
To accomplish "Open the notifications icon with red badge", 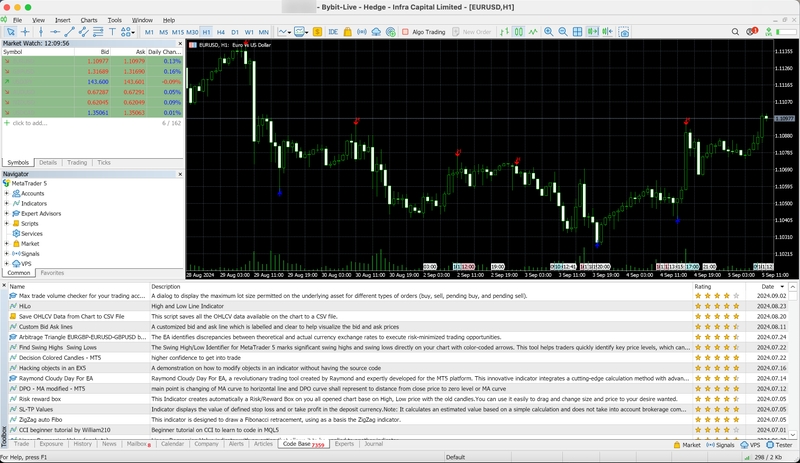I will tap(752, 32).
